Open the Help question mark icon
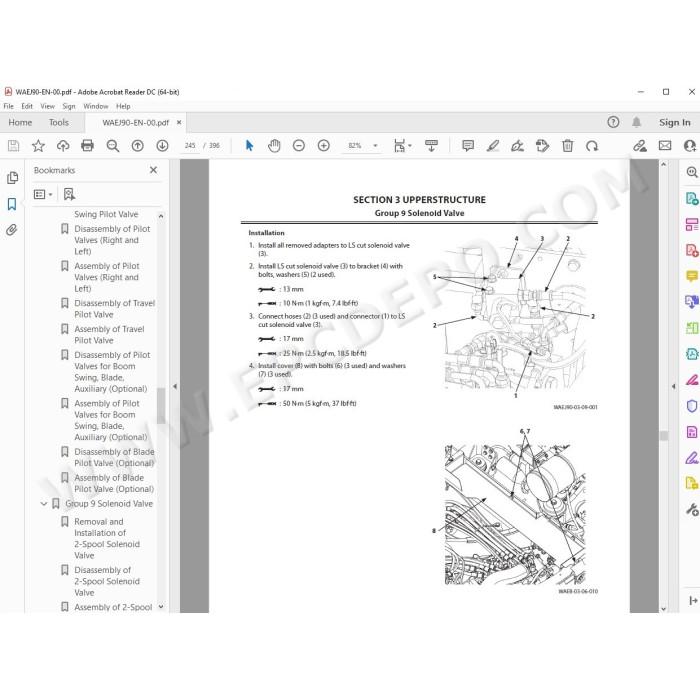Screen dimensions: 700x700 (x=613, y=122)
